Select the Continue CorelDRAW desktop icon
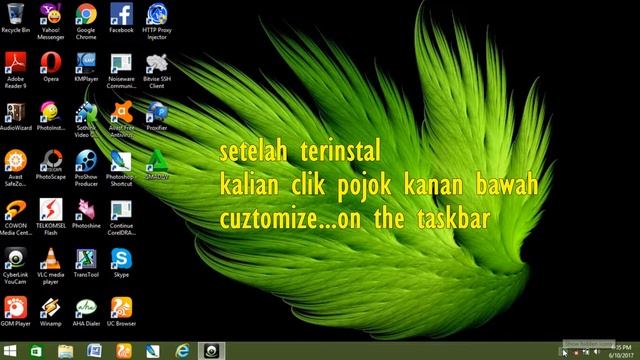The height and width of the screenshot is (360, 640). 121,217
